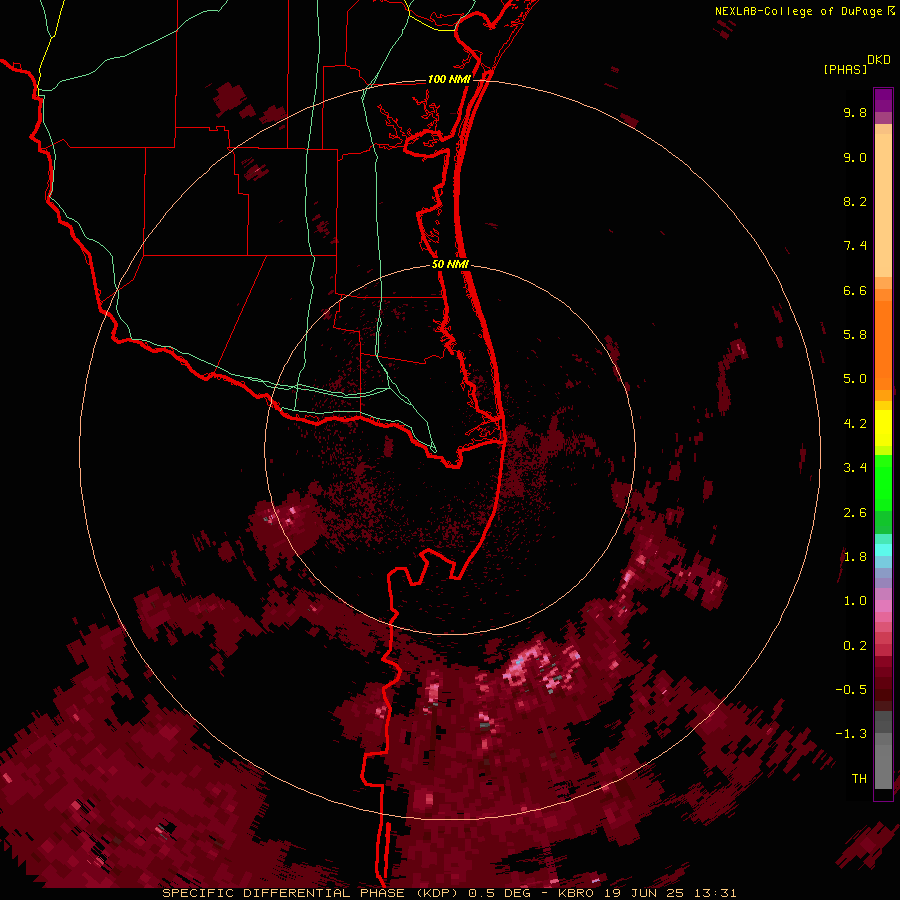Click the 3.4 value on color scale
900x900 pixels.
click(x=855, y=468)
